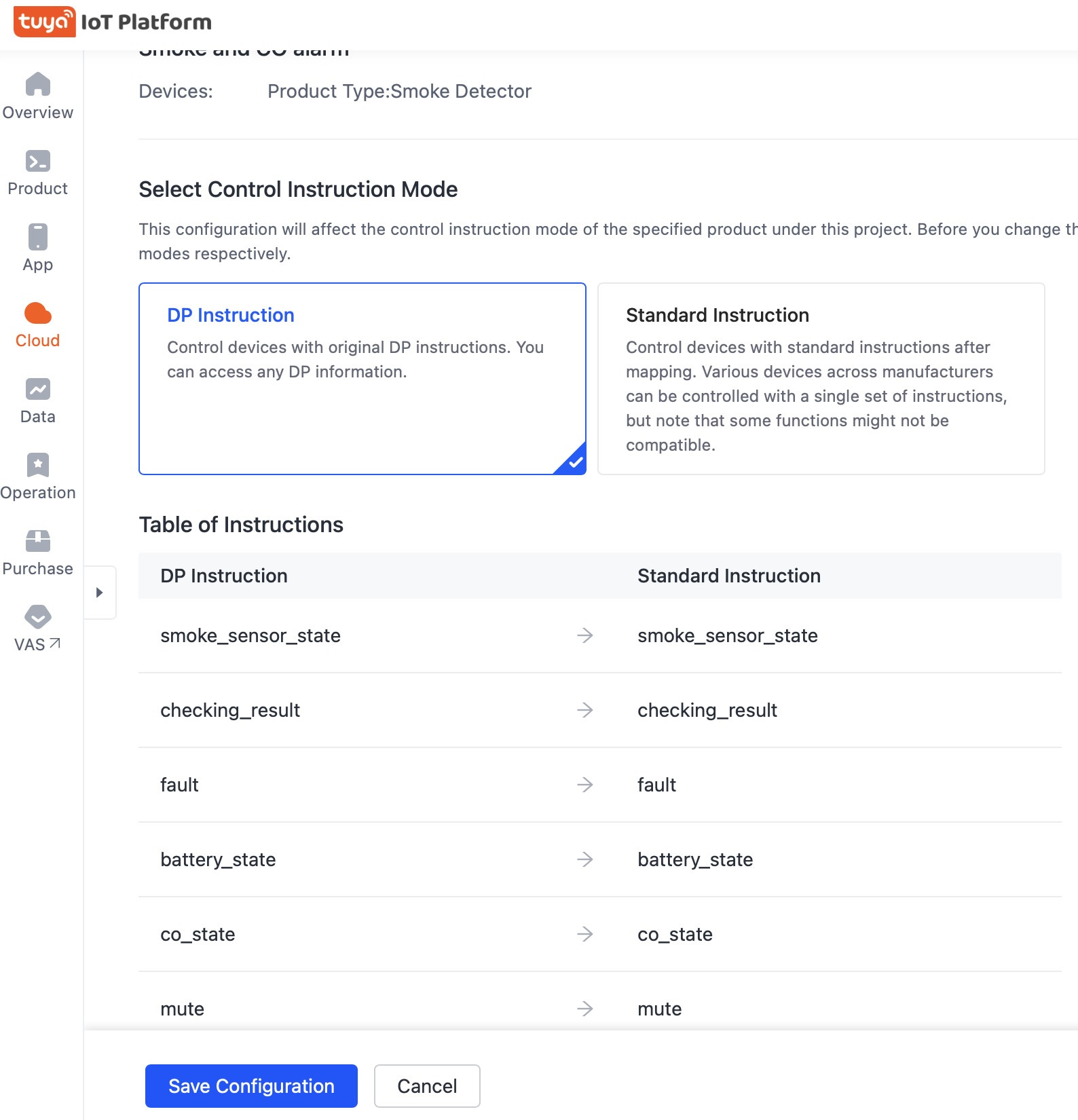Open the Operation bookmark icon

point(38,465)
